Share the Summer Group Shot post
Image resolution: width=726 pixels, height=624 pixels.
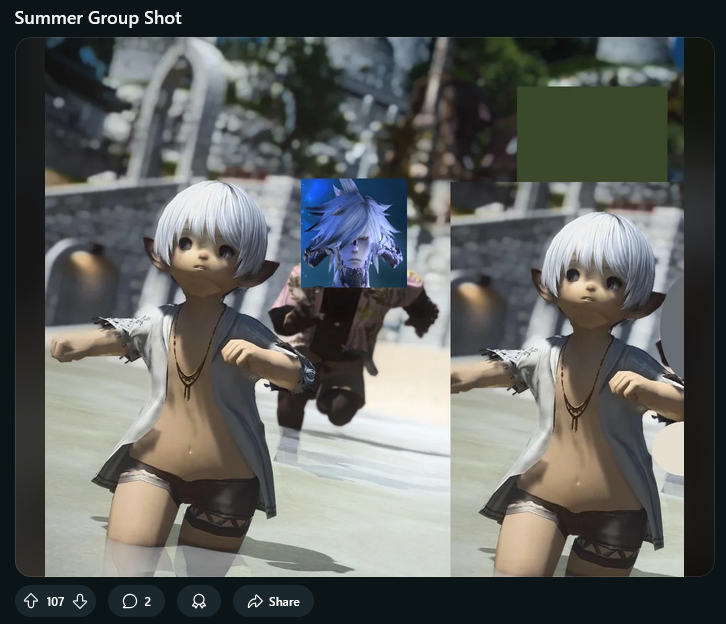[x=274, y=601]
